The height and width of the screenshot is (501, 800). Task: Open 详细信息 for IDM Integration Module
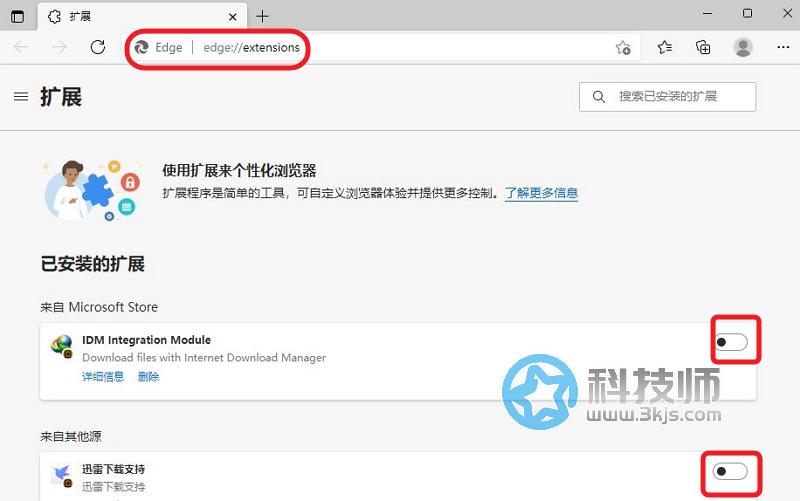103,377
